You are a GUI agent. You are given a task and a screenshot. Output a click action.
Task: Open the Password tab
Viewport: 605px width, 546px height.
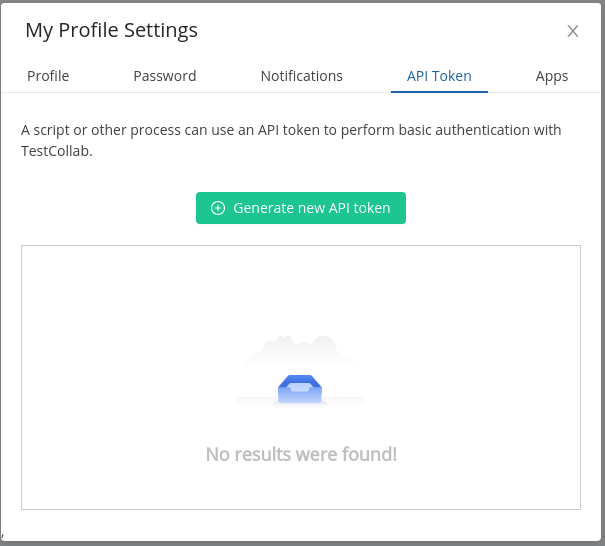(x=165, y=76)
